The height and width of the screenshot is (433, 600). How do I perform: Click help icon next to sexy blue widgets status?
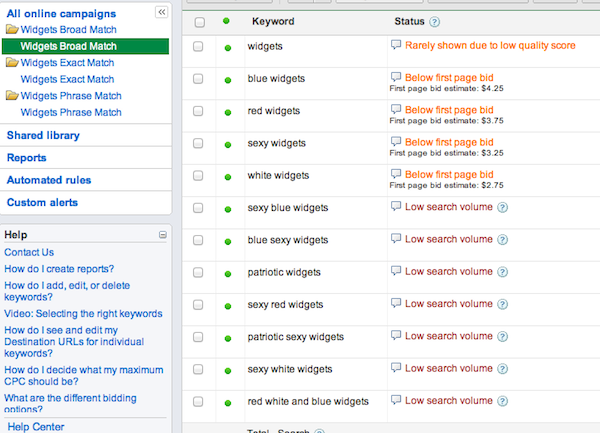click(x=502, y=207)
